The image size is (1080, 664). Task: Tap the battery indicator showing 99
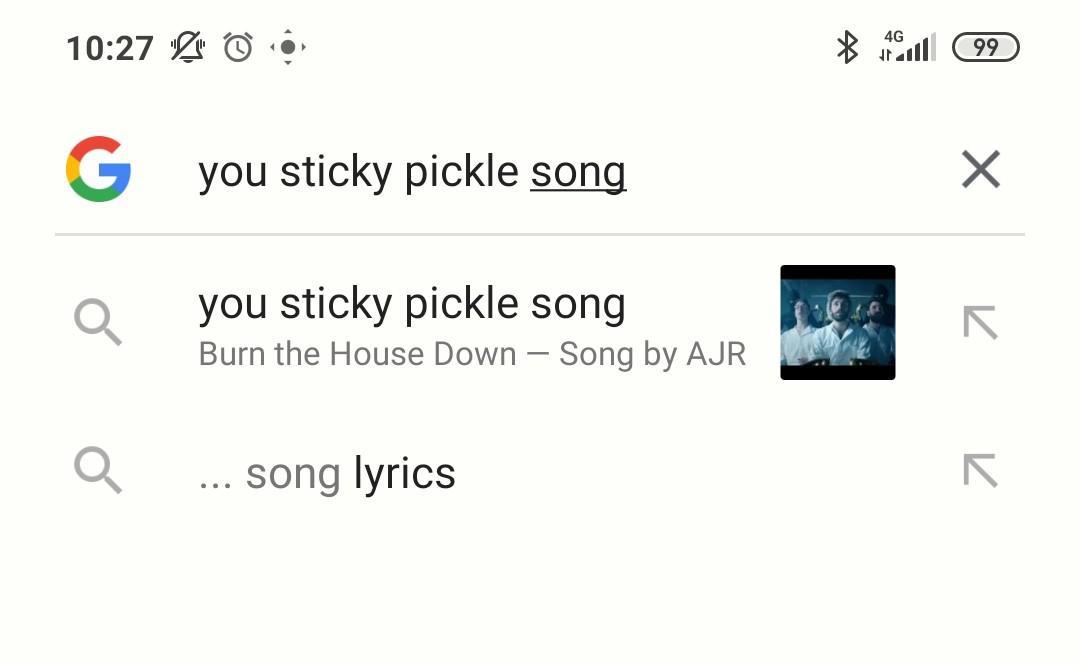click(985, 47)
